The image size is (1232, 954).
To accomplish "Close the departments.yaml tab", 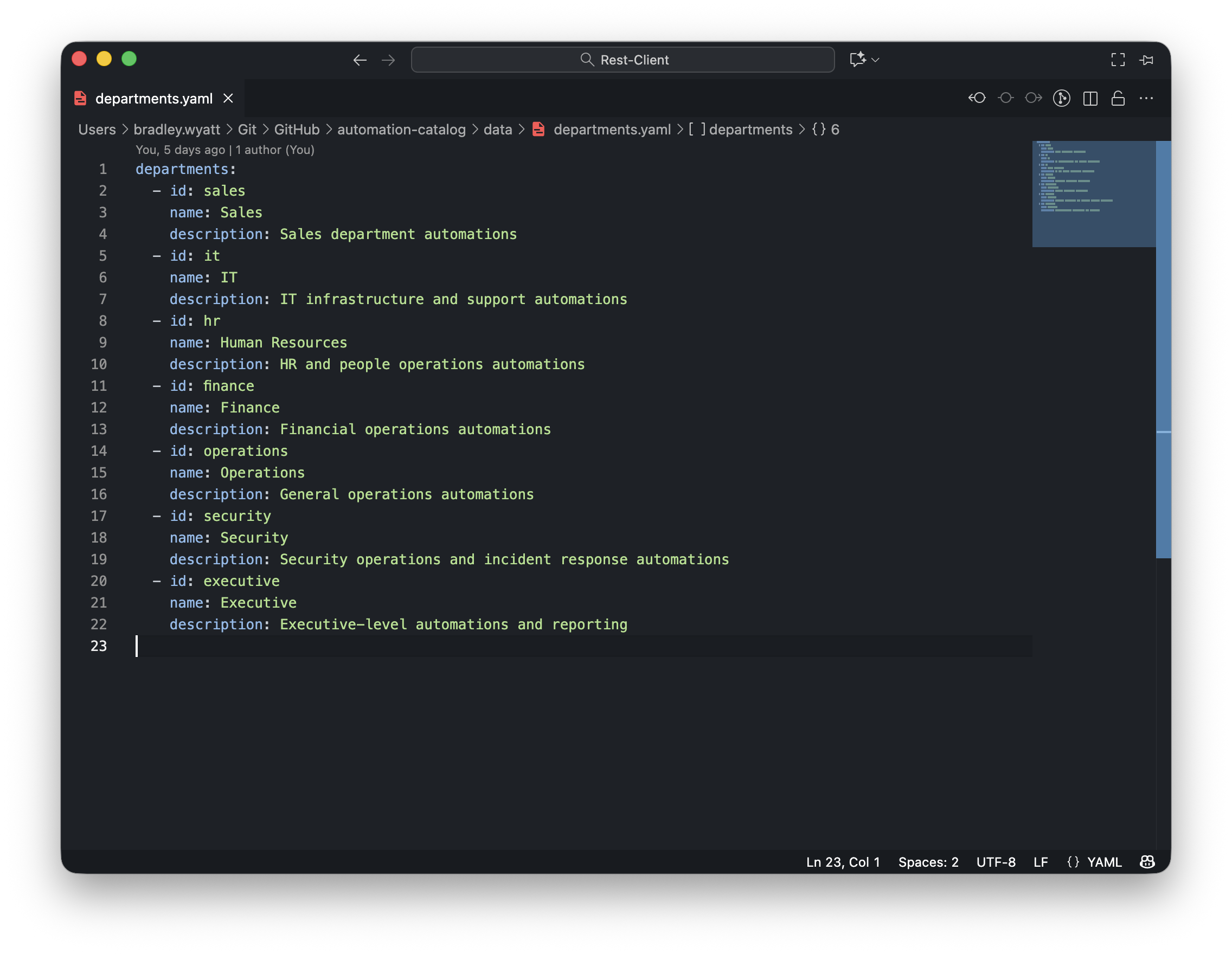I will click(x=228, y=98).
